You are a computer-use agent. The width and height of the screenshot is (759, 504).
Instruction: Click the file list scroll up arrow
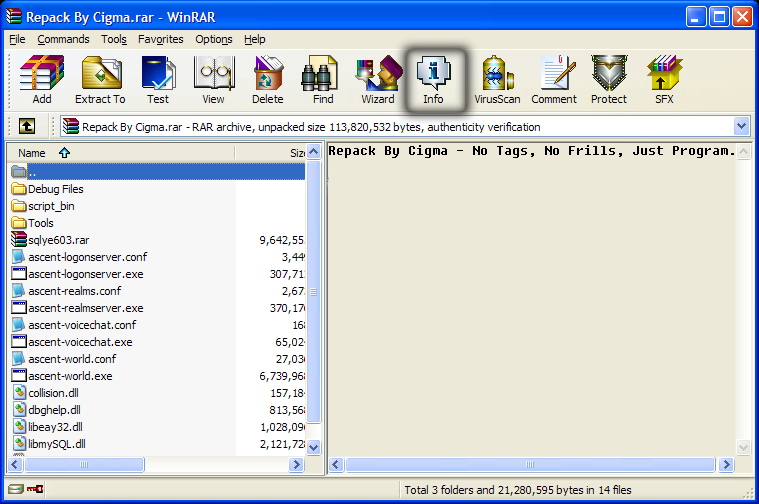pyautogui.click(x=314, y=152)
